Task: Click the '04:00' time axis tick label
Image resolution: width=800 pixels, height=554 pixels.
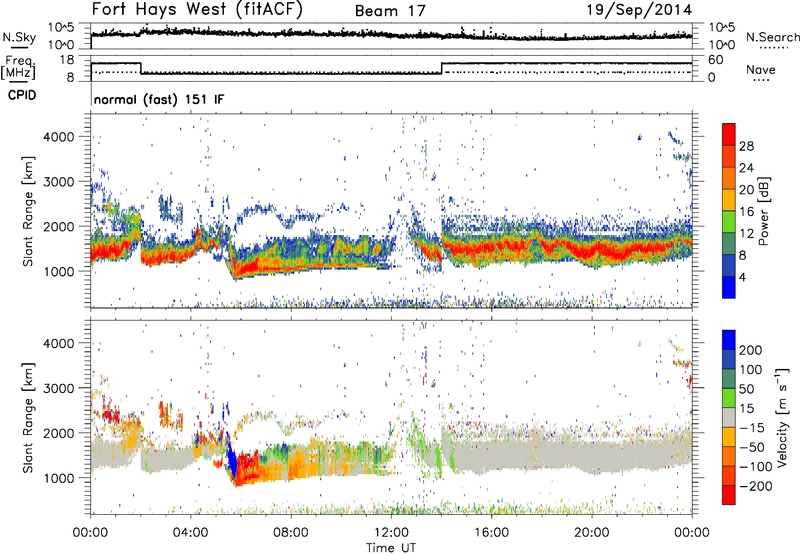Action: [x=191, y=533]
